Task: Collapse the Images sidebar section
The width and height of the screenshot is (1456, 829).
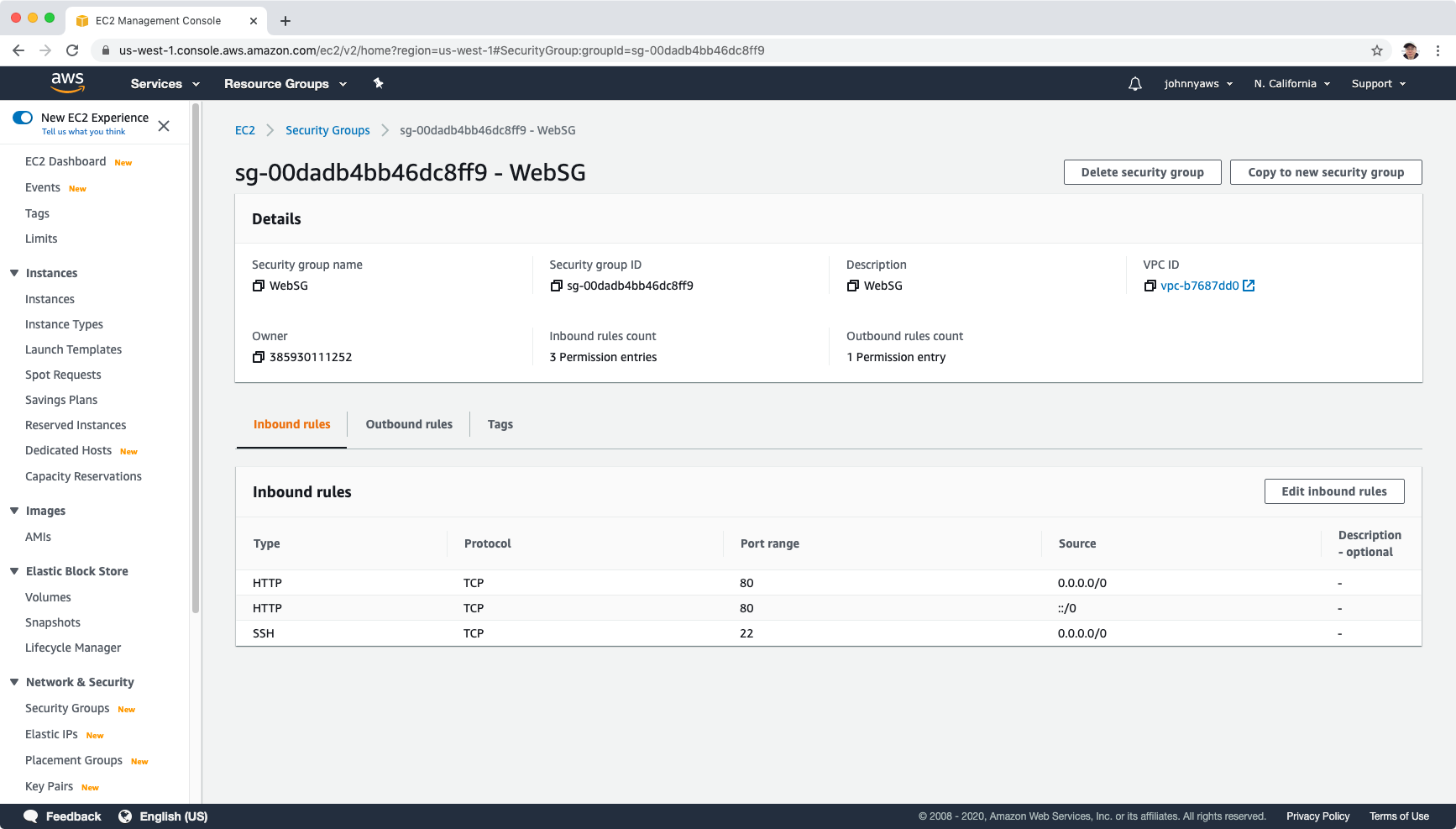Action: tap(14, 511)
